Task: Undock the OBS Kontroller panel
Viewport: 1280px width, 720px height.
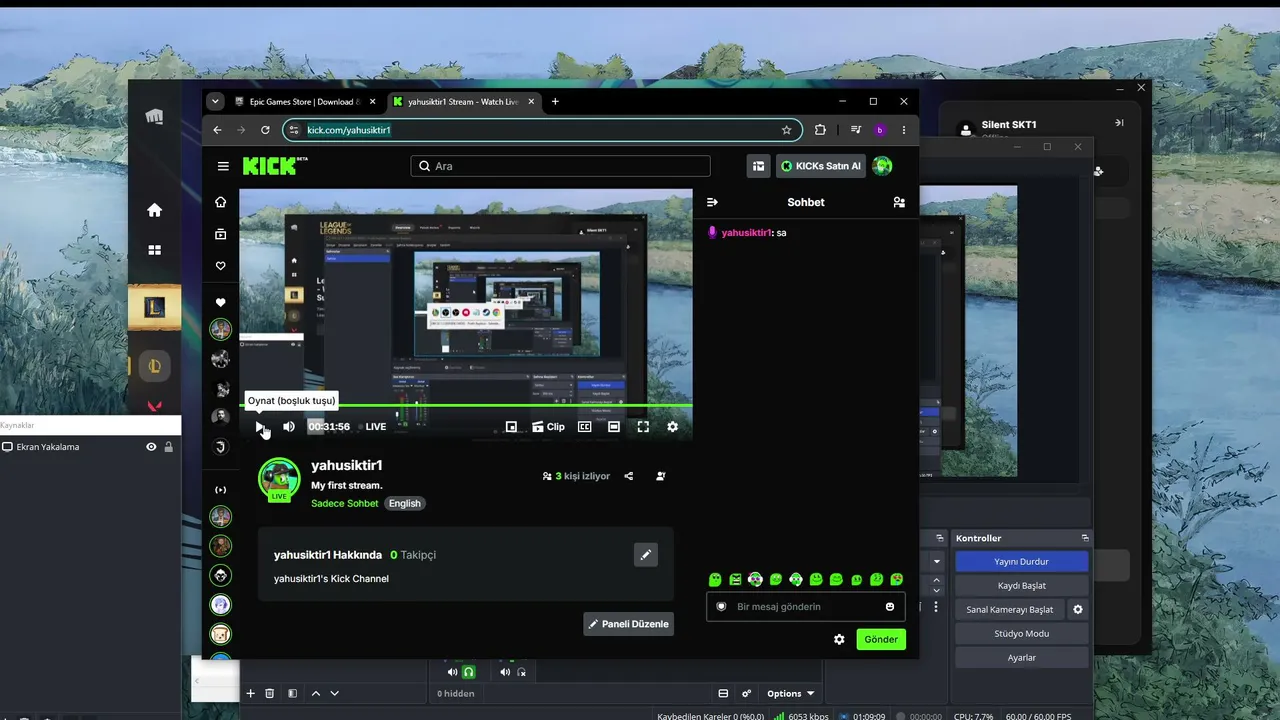Action: (x=1085, y=538)
